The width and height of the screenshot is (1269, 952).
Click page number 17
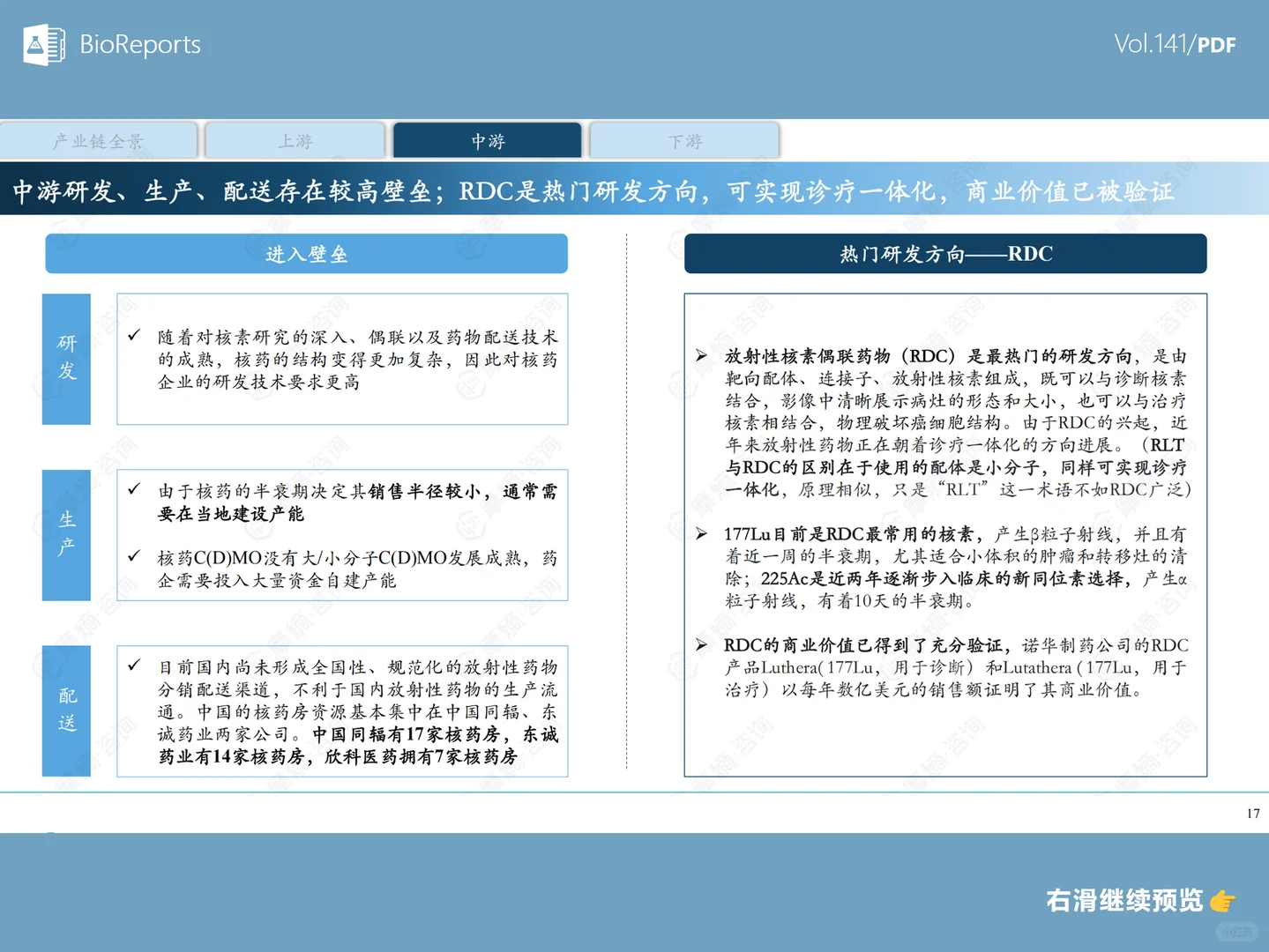[1253, 814]
